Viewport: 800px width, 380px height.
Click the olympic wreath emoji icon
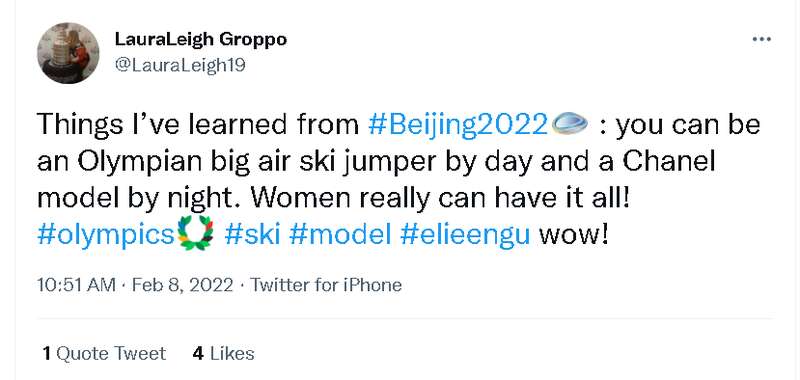pos(195,234)
